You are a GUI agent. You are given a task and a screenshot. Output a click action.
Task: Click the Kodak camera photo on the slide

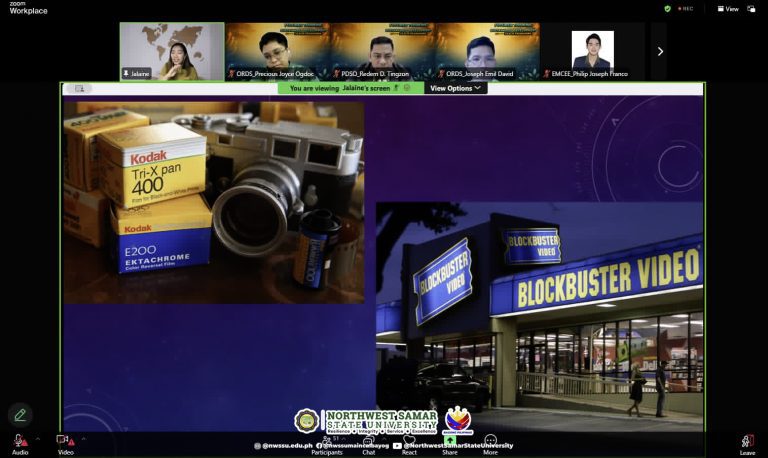point(214,202)
